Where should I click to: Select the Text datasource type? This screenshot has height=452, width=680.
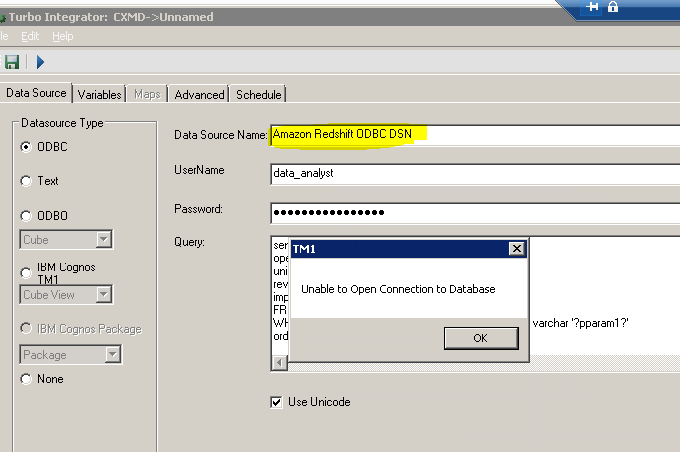tap(26, 181)
